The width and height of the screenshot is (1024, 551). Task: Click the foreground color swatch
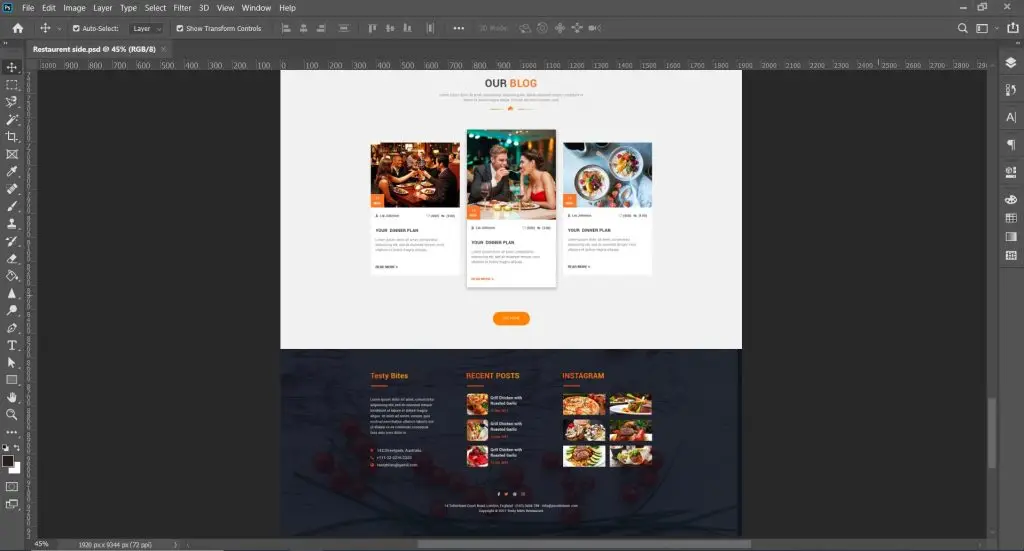8,461
